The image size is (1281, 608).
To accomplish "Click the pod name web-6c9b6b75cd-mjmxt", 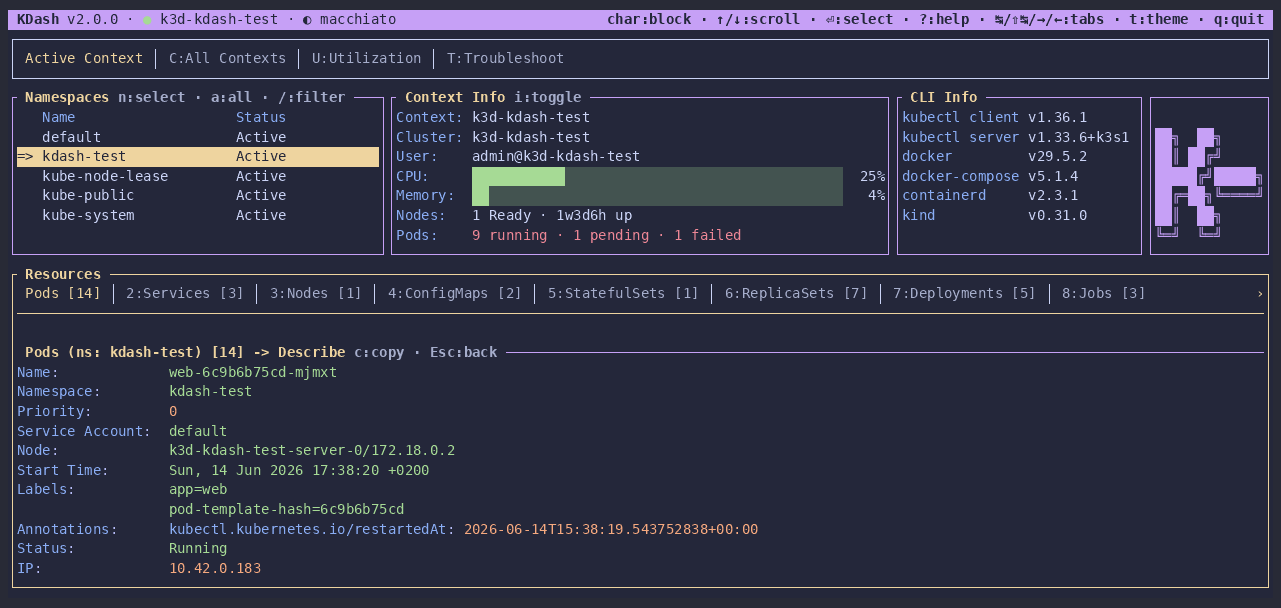I will (253, 372).
